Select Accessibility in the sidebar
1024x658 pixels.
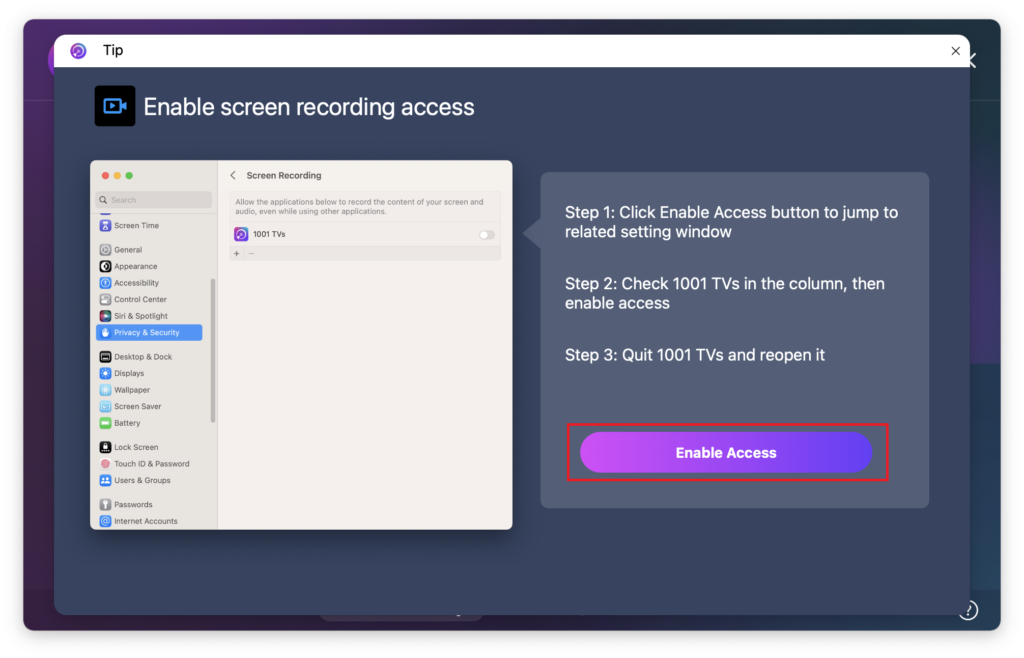[136, 283]
